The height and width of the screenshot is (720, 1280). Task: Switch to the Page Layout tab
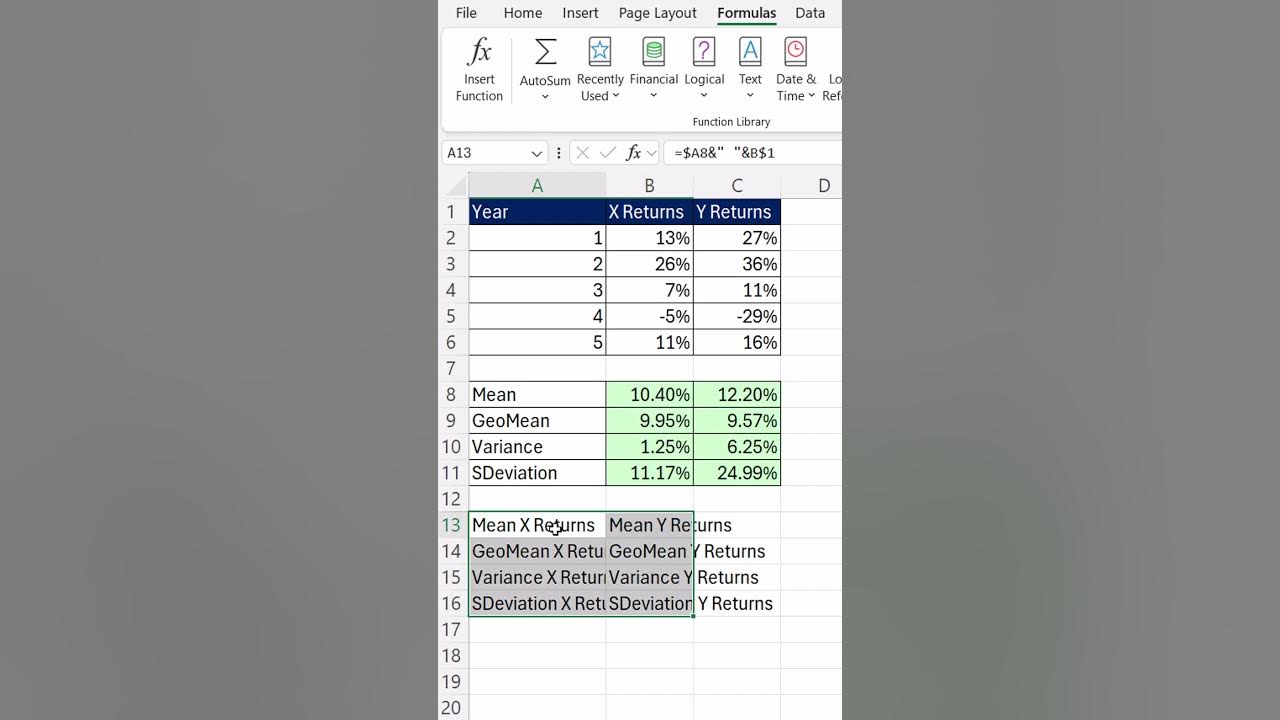point(657,13)
